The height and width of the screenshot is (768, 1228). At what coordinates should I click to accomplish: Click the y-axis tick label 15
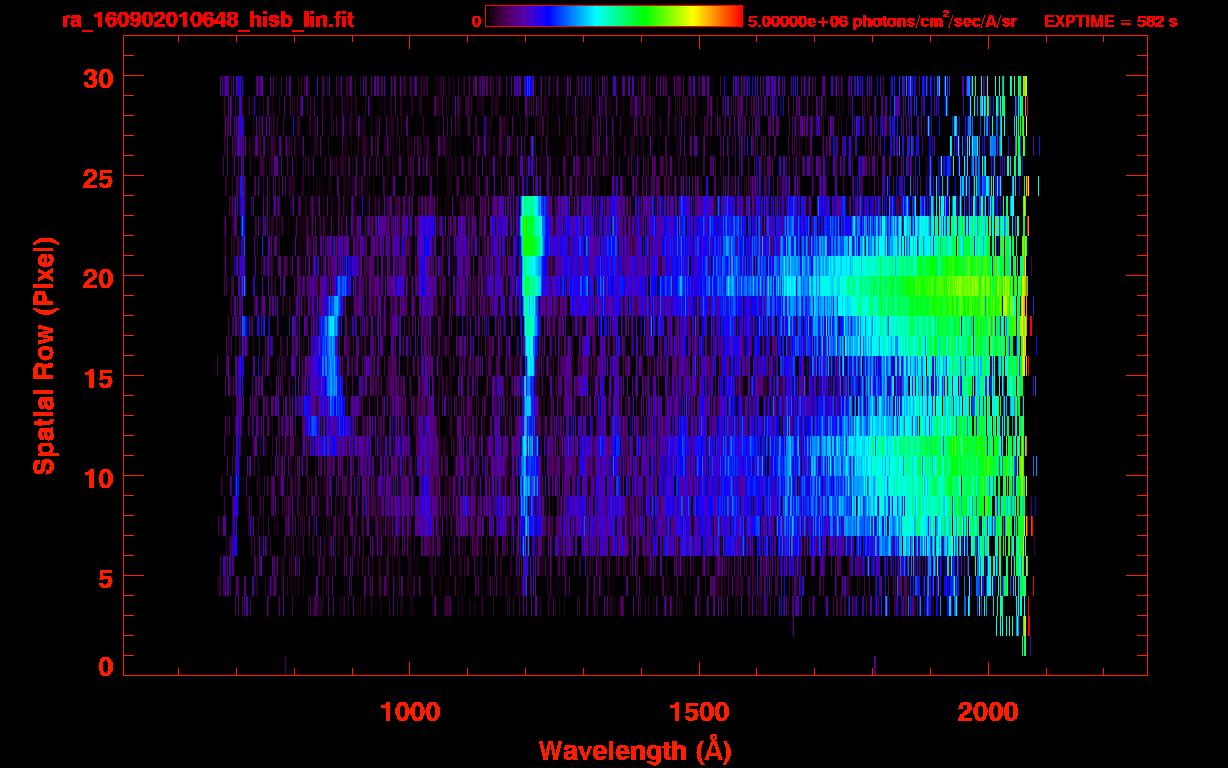click(97, 377)
